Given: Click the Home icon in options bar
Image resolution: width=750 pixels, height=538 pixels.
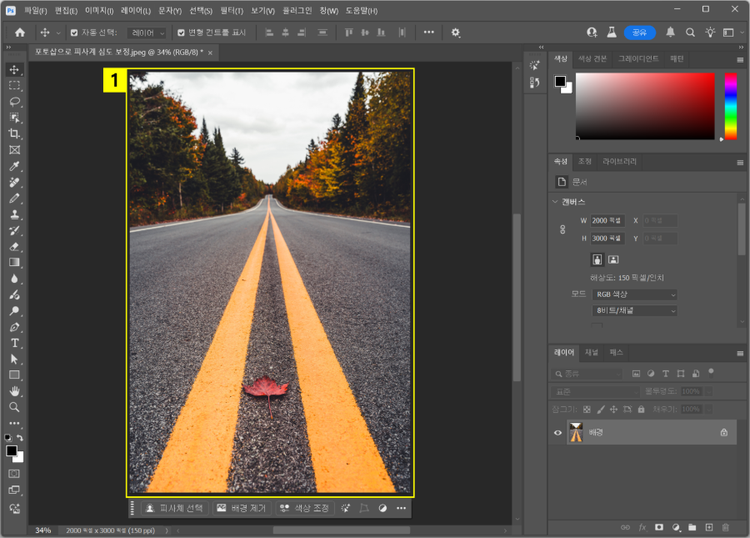Looking at the screenshot, I should click(x=19, y=32).
